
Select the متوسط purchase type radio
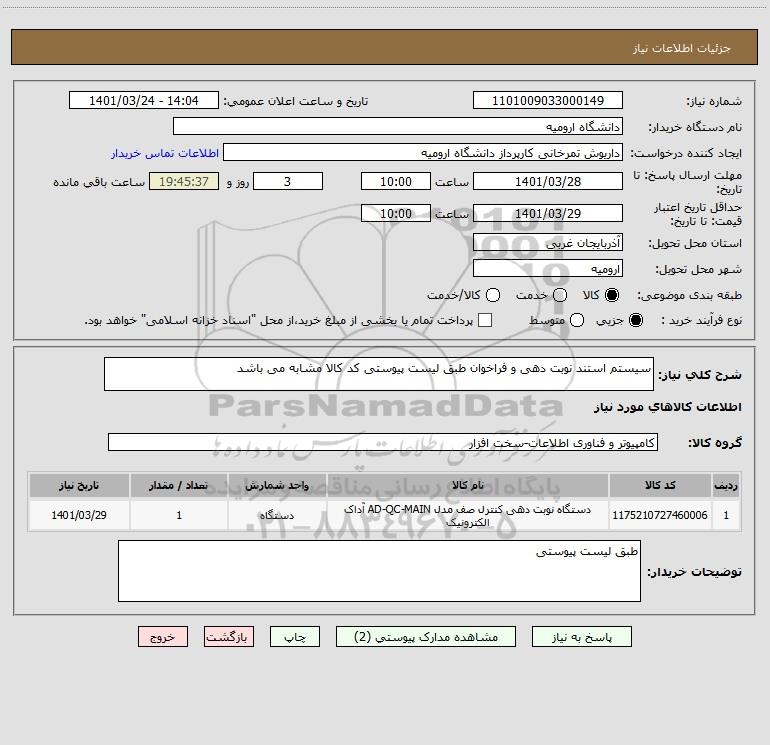[577, 320]
